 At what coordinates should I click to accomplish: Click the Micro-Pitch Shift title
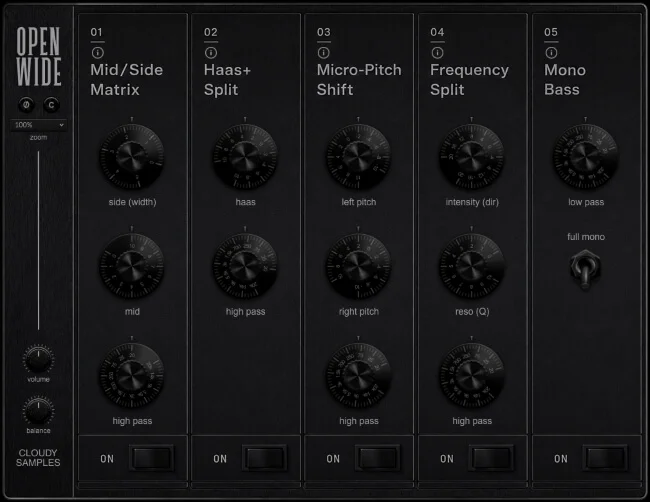(359, 80)
